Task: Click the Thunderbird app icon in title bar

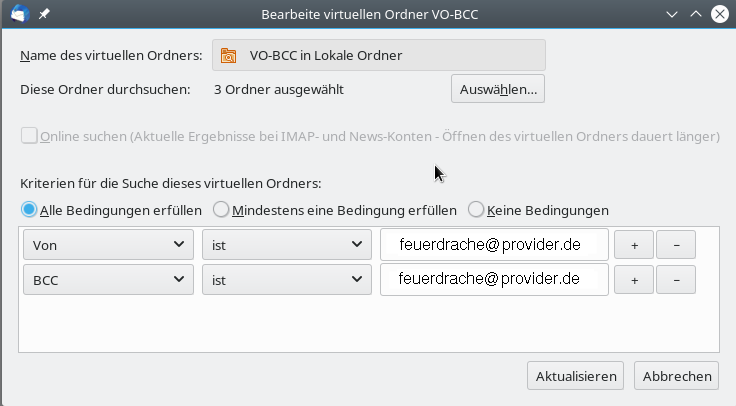Action: click(19, 15)
